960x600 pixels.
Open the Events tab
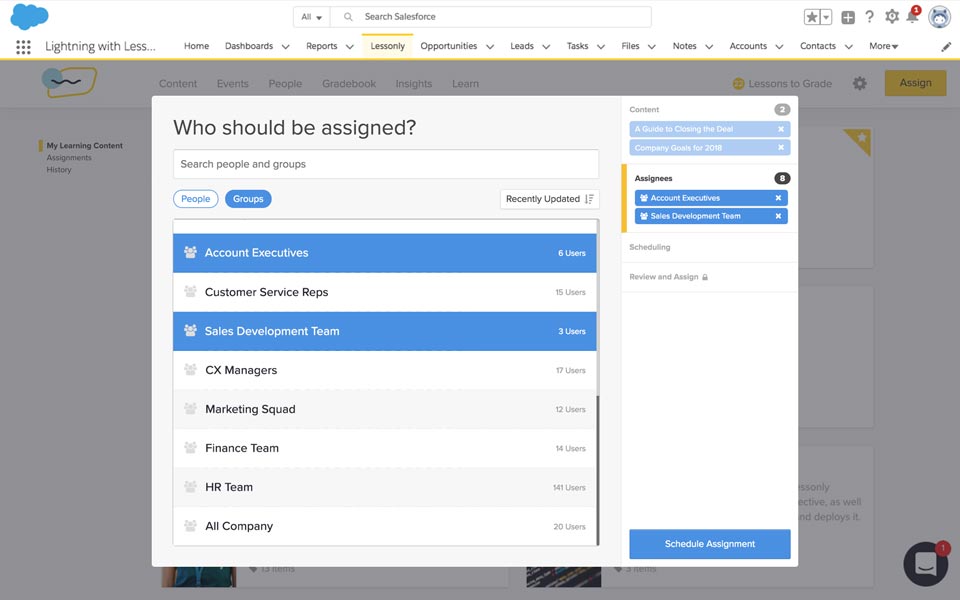click(x=233, y=84)
